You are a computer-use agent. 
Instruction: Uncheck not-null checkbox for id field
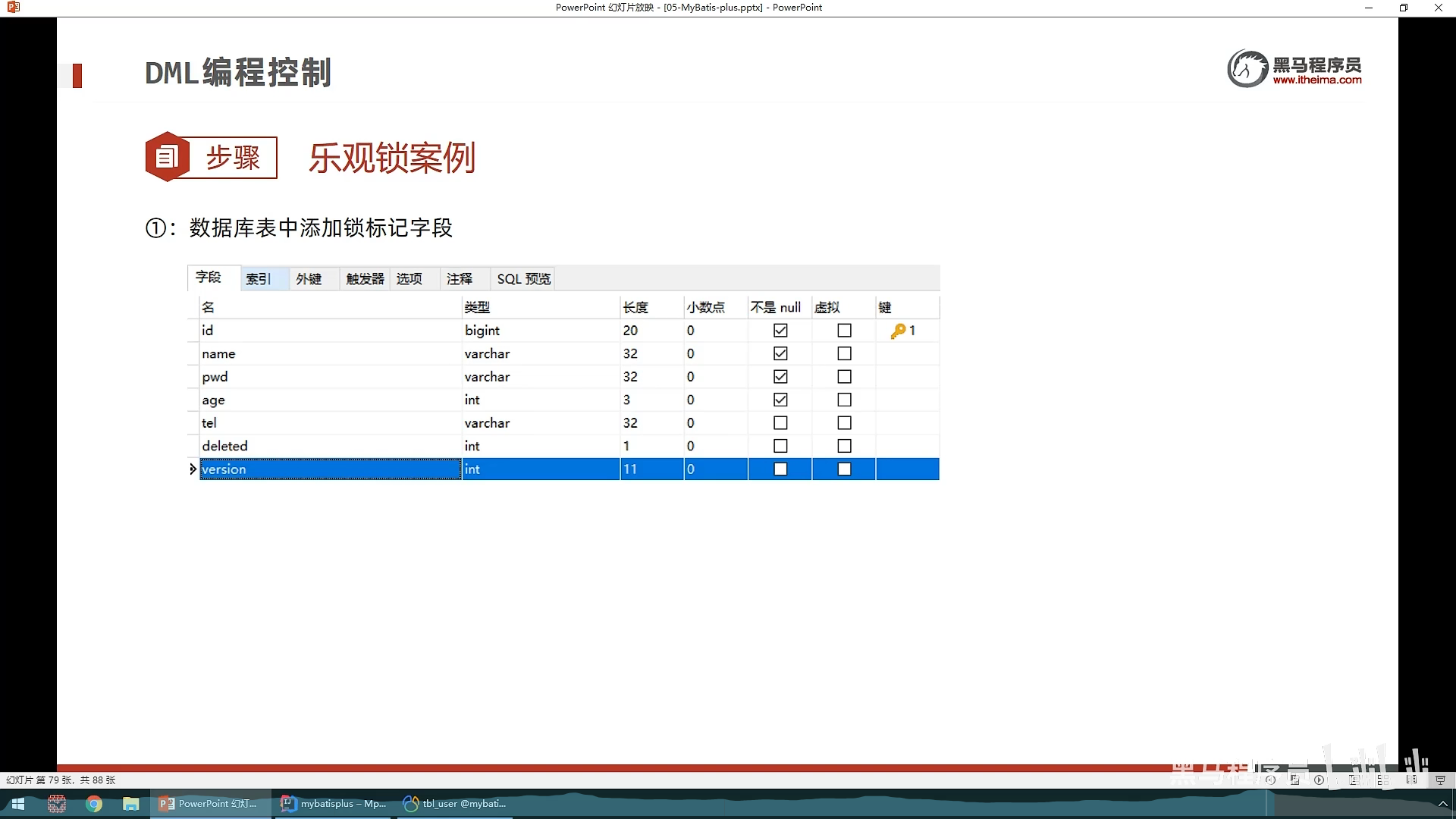(x=780, y=331)
